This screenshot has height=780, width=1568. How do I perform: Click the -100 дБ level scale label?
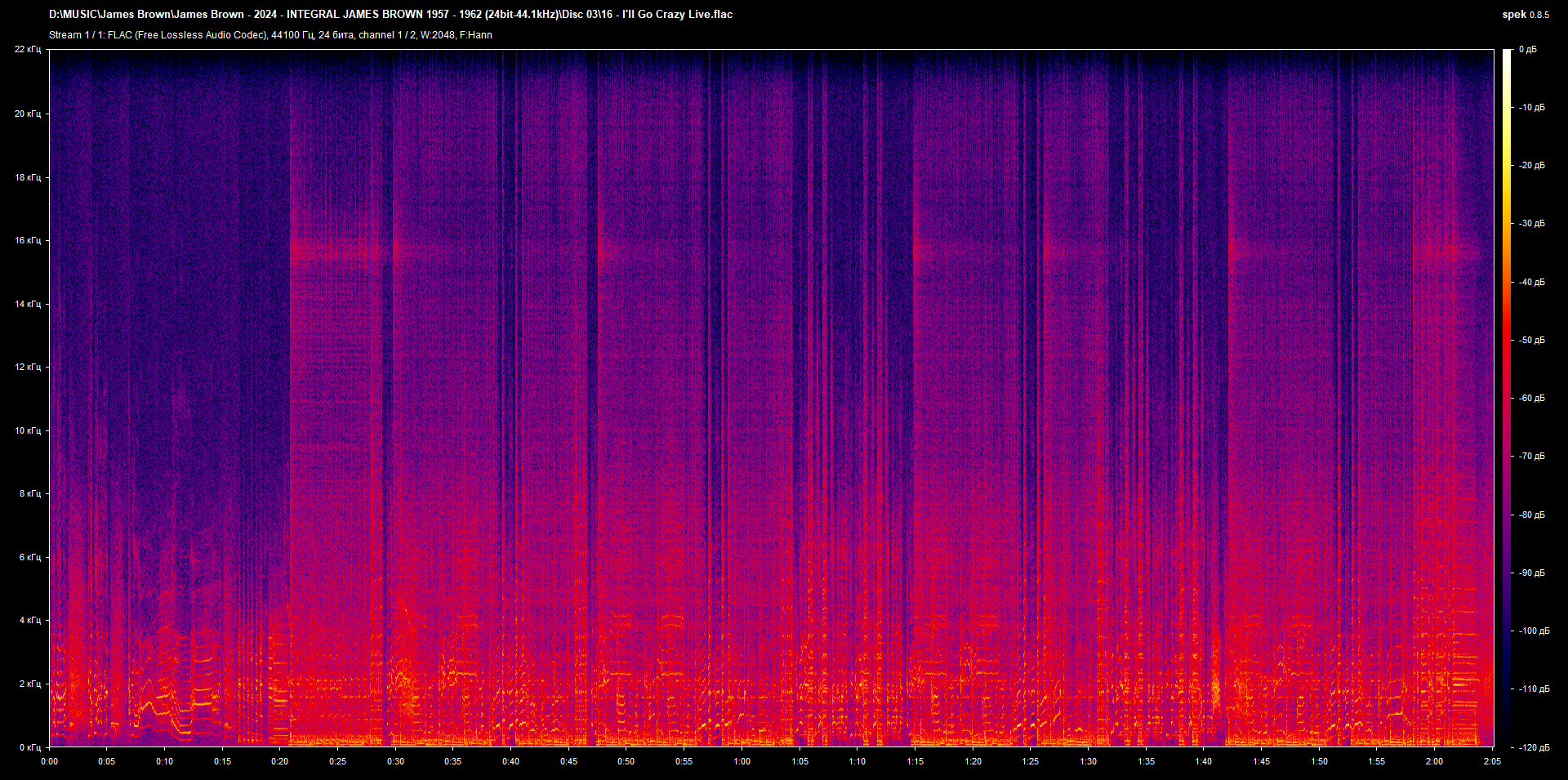coord(1533,631)
